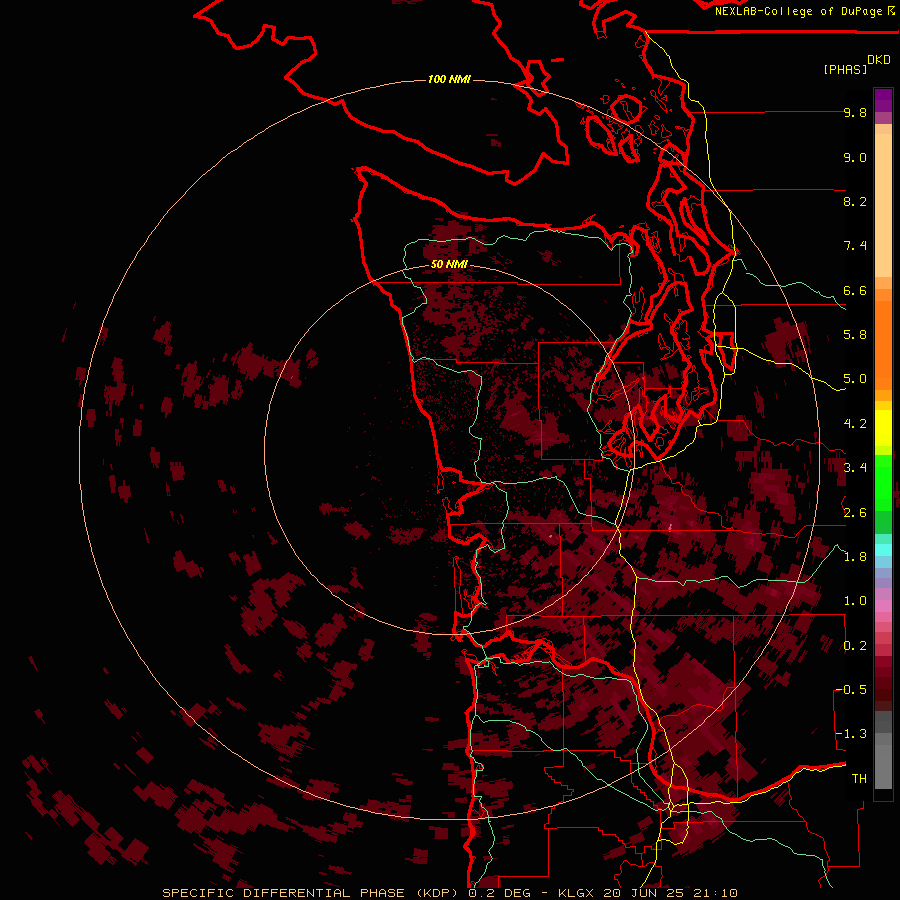Select the 9.0 scale value
This screenshot has height=900, width=900.
pos(855,157)
